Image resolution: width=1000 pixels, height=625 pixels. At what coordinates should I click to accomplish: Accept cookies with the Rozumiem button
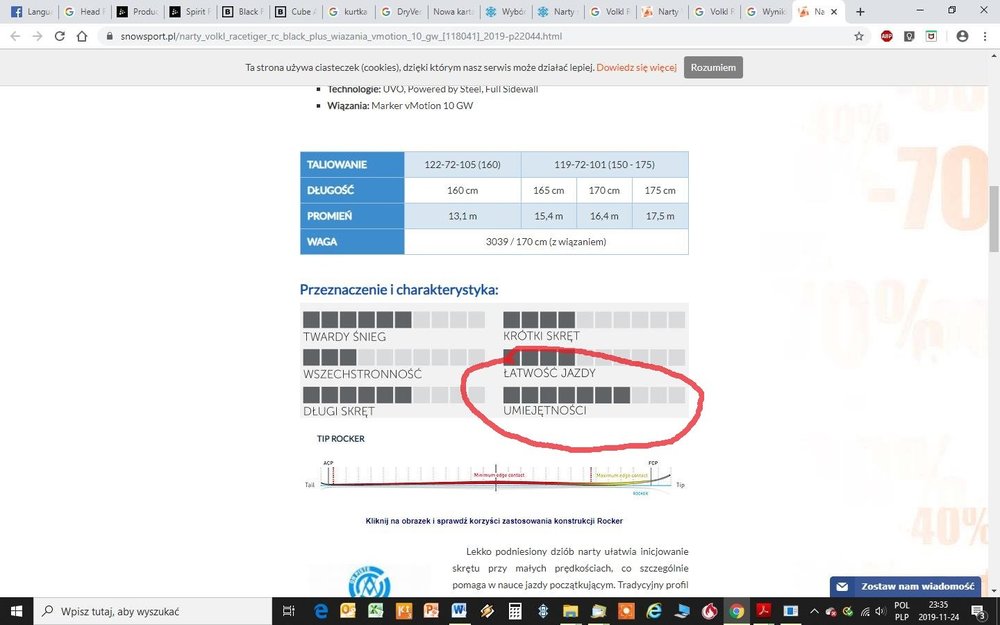click(x=713, y=67)
